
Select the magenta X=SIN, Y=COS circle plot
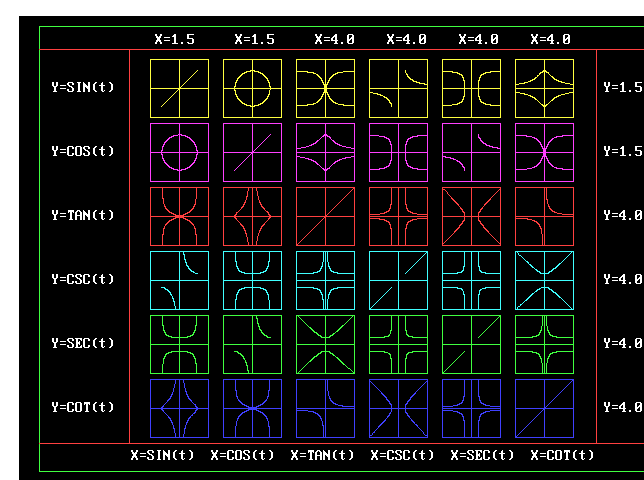pyautogui.click(x=179, y=152)
